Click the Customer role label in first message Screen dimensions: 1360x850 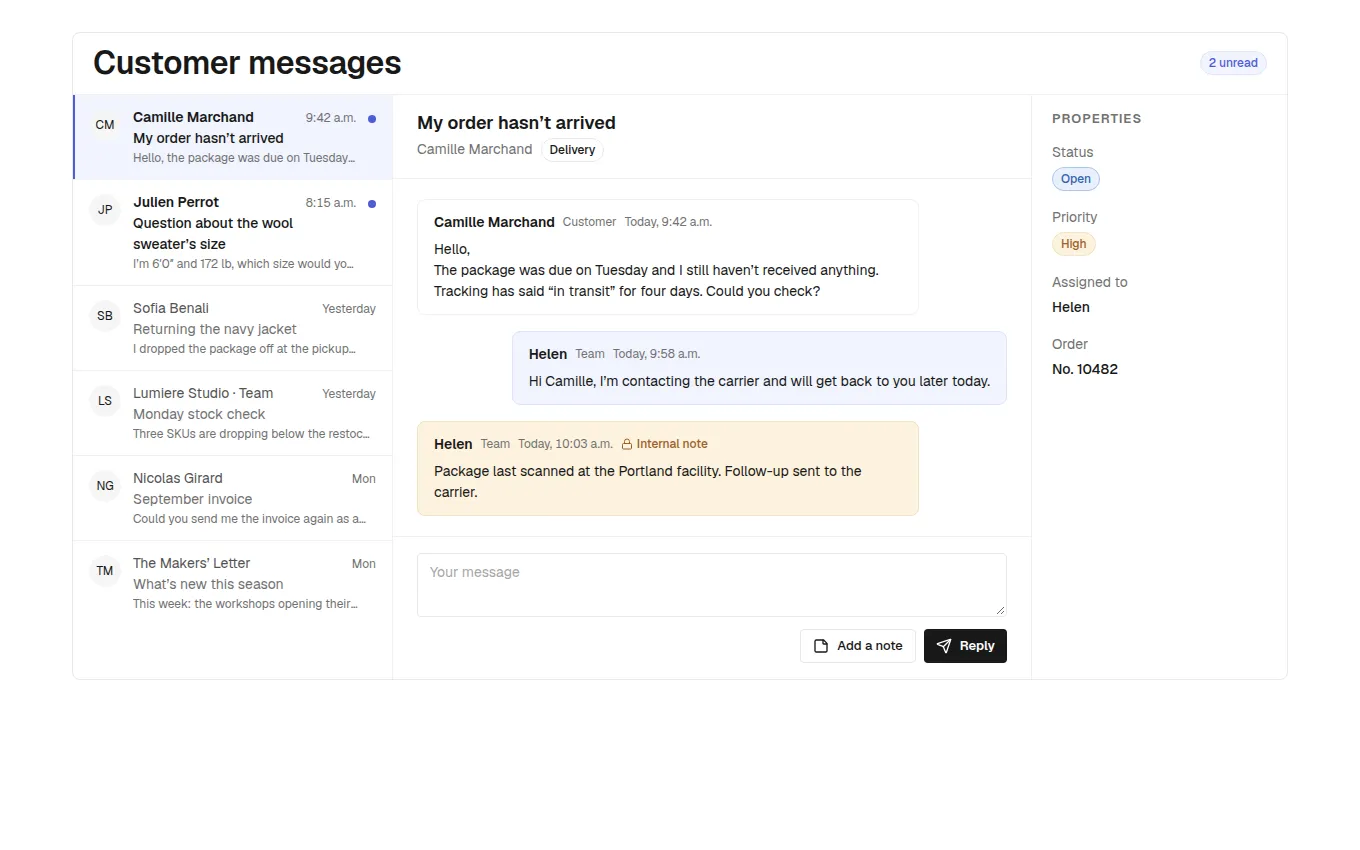pyautogui.click(x=589, y=222)
